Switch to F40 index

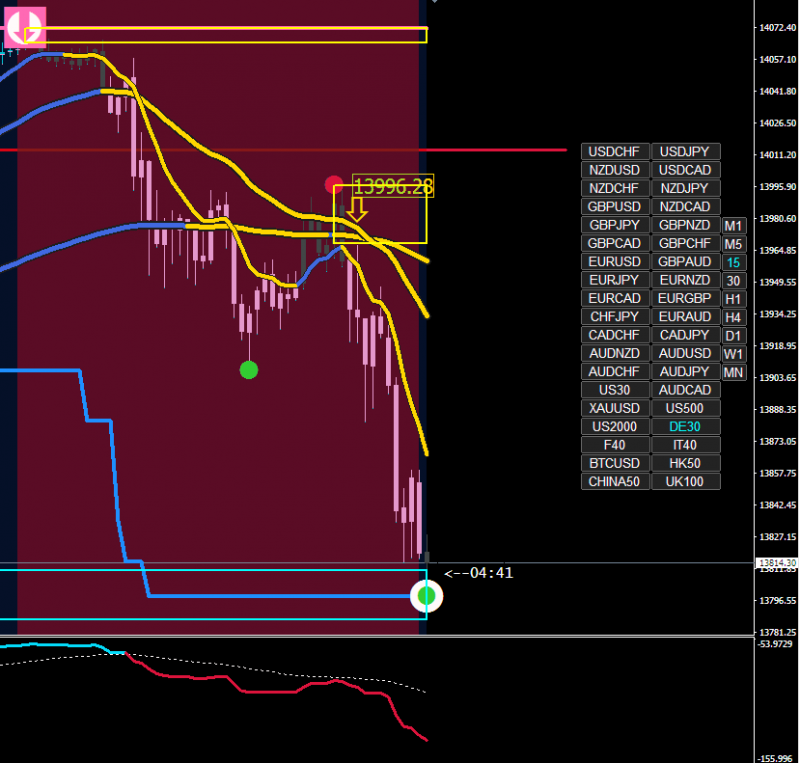pyautogui.click(x=615, y=446)
